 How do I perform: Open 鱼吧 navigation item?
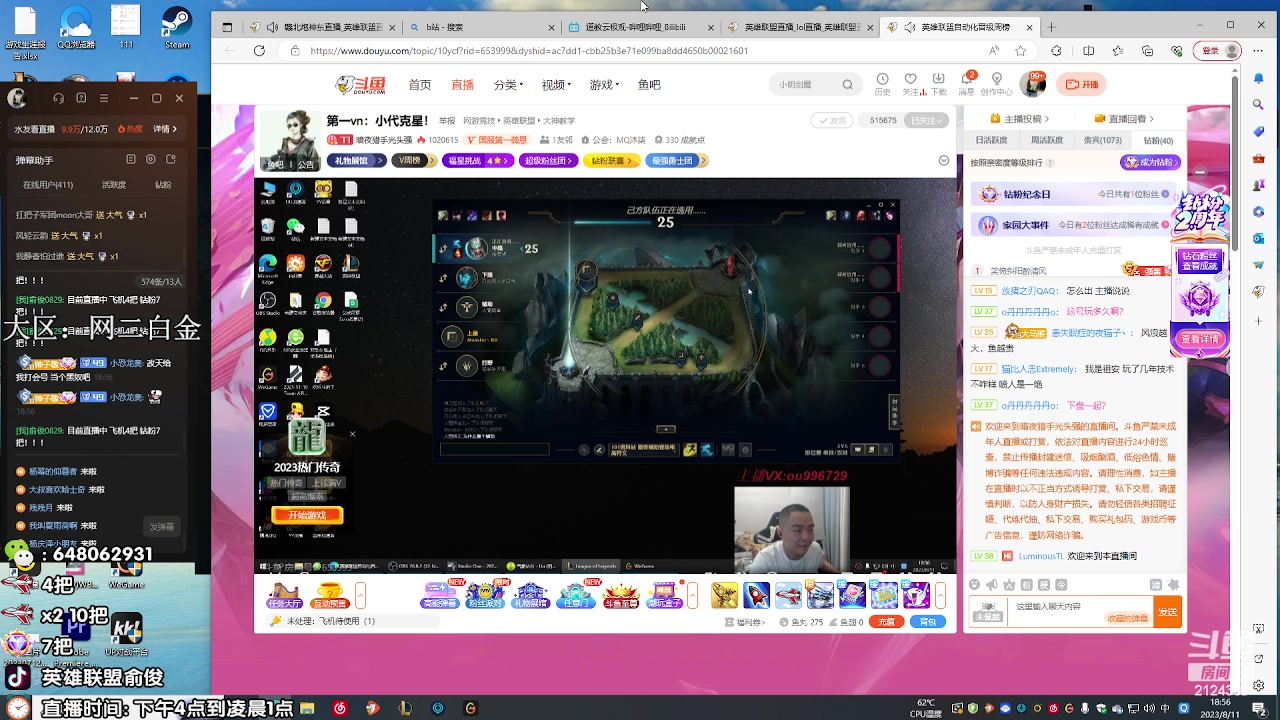pyautogui.click(x=649, y=85)
